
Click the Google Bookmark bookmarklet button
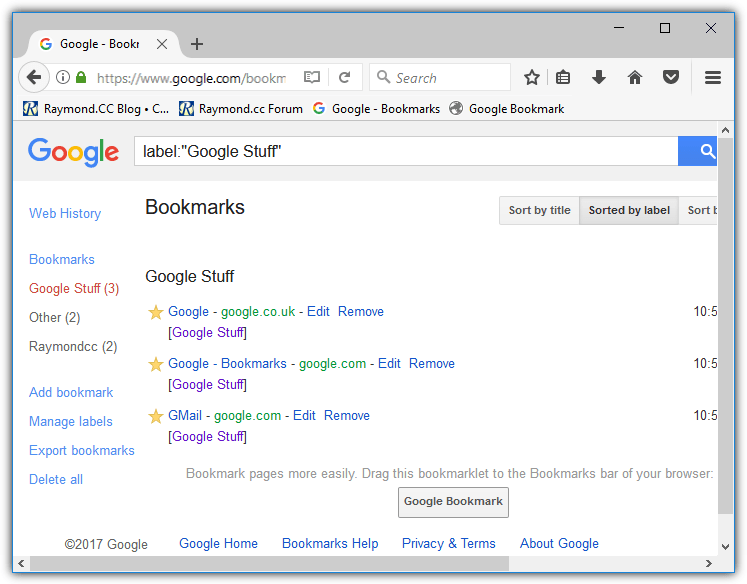(453, 502)
